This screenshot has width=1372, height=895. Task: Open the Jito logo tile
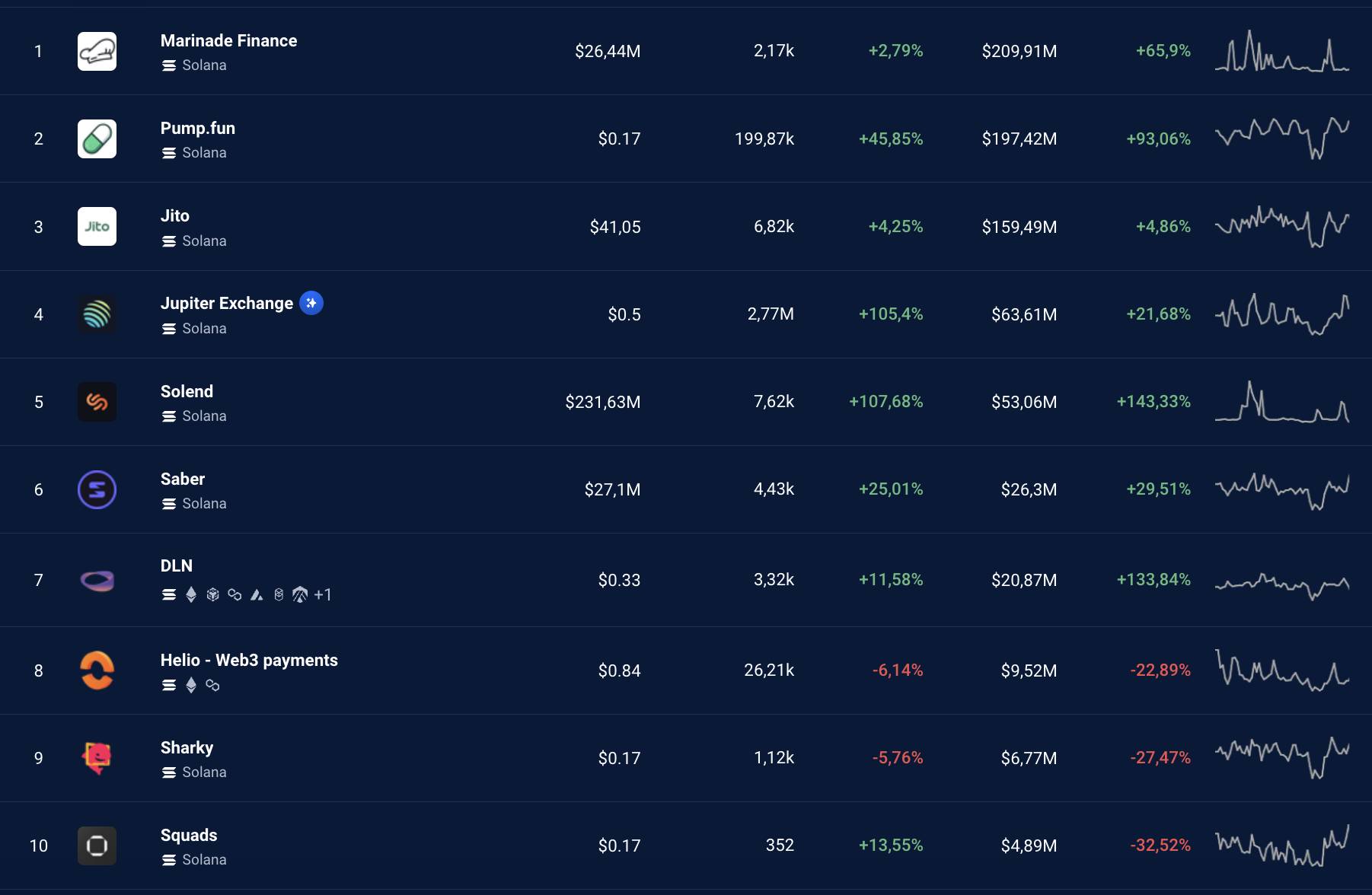click(97, 226)
